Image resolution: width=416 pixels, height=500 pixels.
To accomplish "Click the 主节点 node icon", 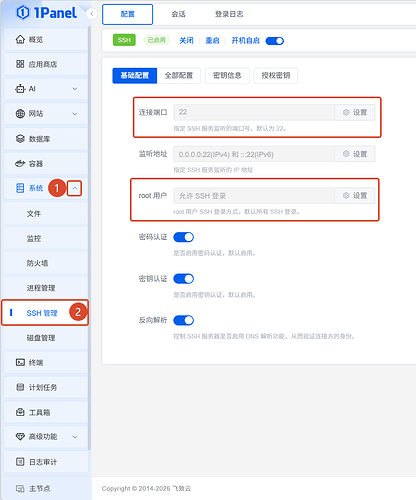I will click(x=20, y=489).
